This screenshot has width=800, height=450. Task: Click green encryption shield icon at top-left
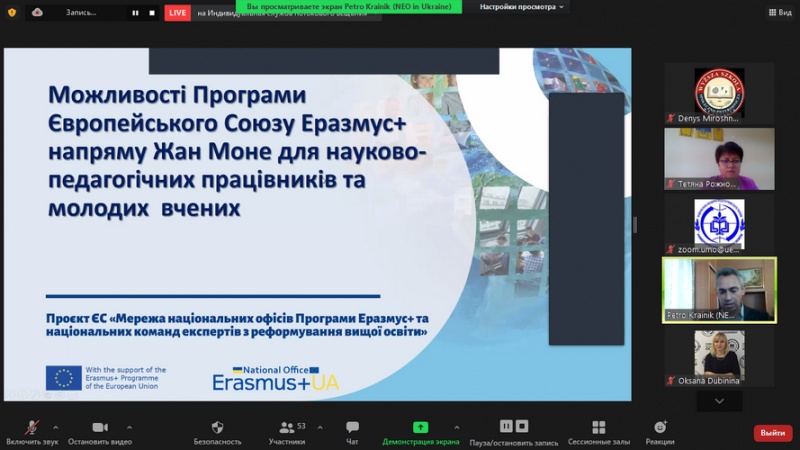pos(12,12)
